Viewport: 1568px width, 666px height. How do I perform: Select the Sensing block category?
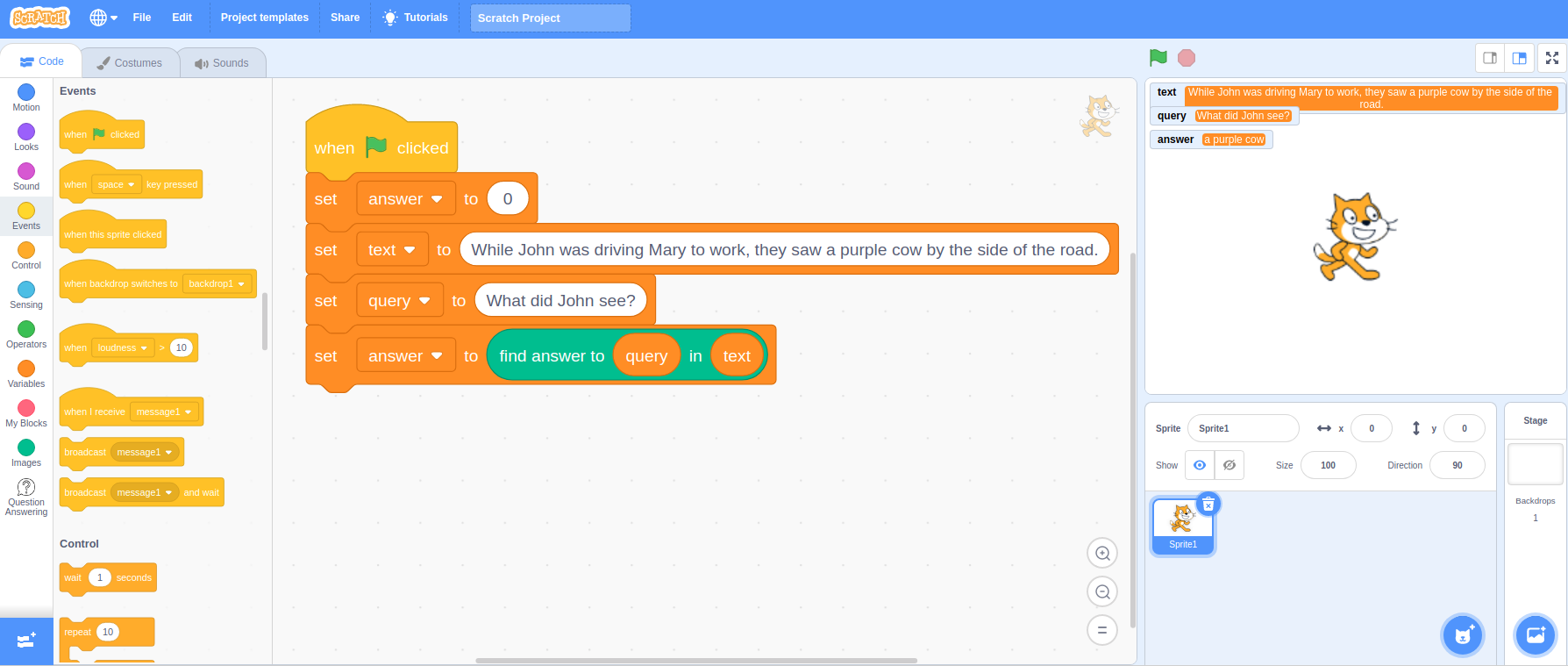(26, 295)
